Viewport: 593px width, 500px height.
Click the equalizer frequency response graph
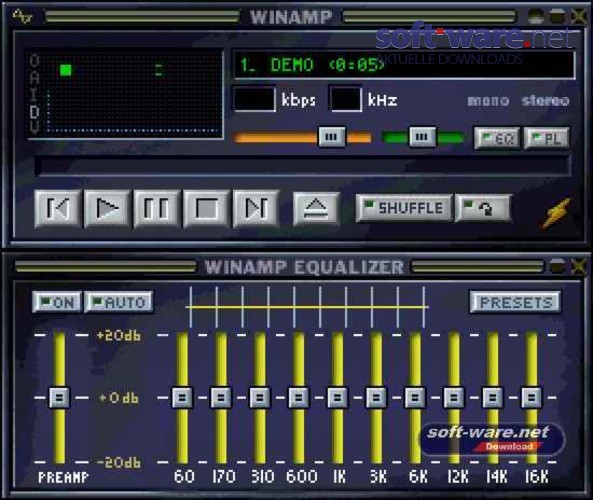click(307, 307)
